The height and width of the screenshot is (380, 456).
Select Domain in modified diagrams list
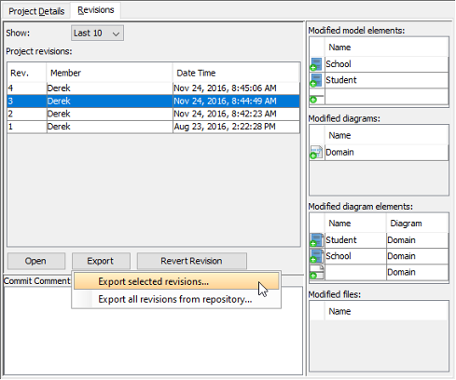tap(387, 152)
